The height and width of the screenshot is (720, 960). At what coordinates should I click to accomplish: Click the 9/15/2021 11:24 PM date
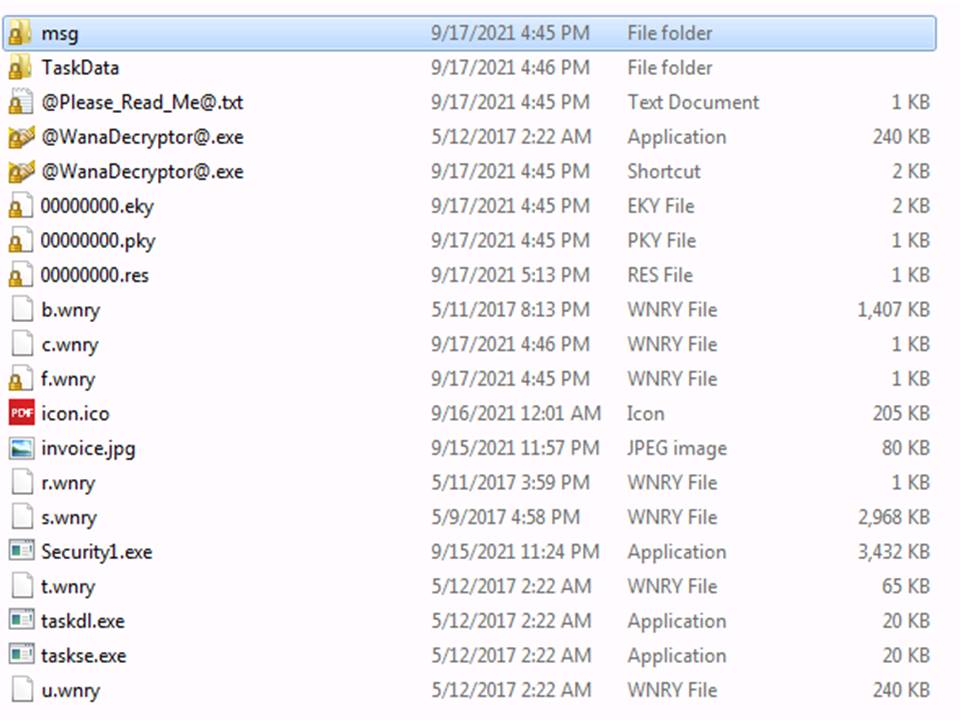(516, 552)
